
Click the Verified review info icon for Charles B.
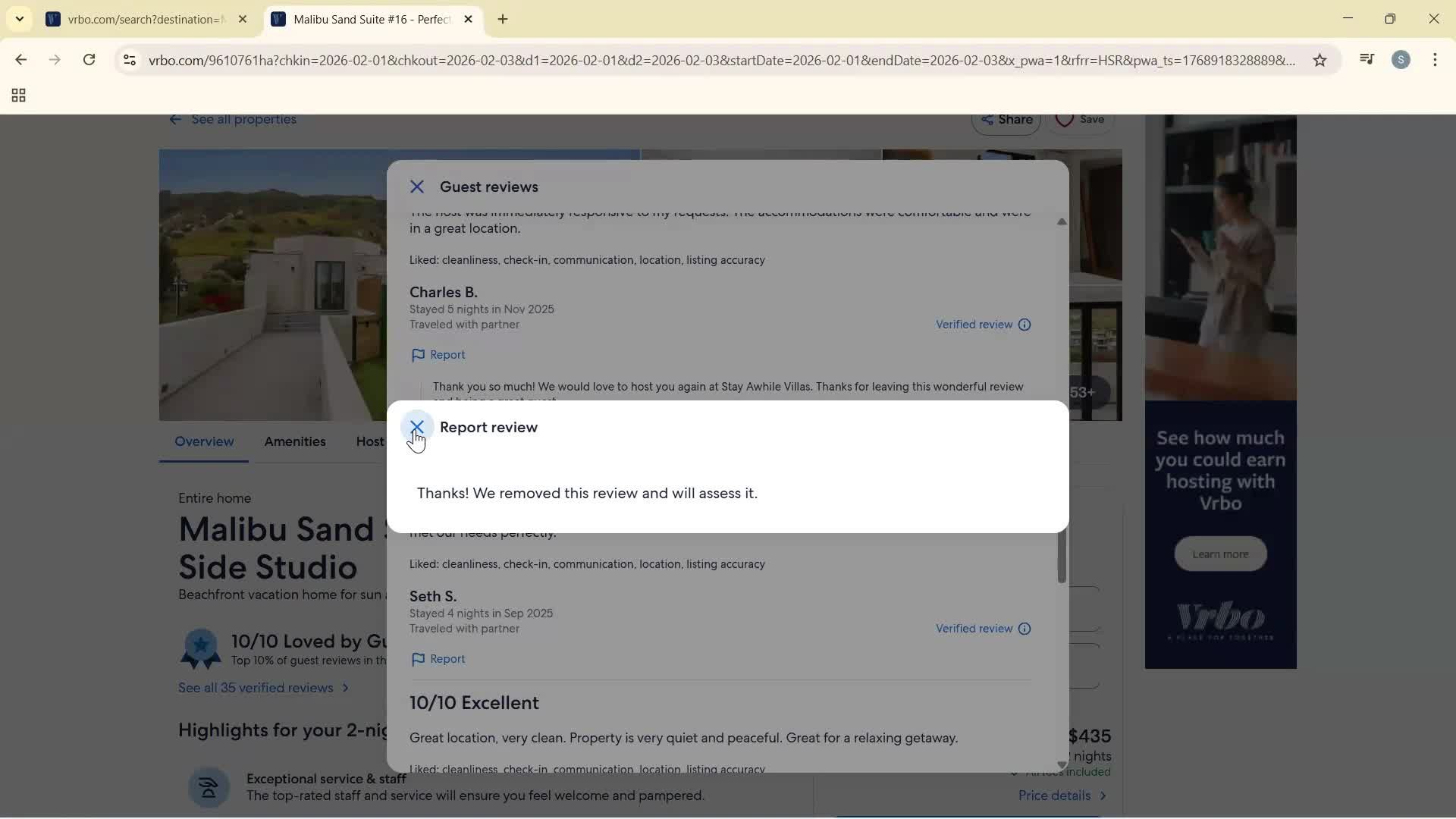click(x=1025, y=325)
